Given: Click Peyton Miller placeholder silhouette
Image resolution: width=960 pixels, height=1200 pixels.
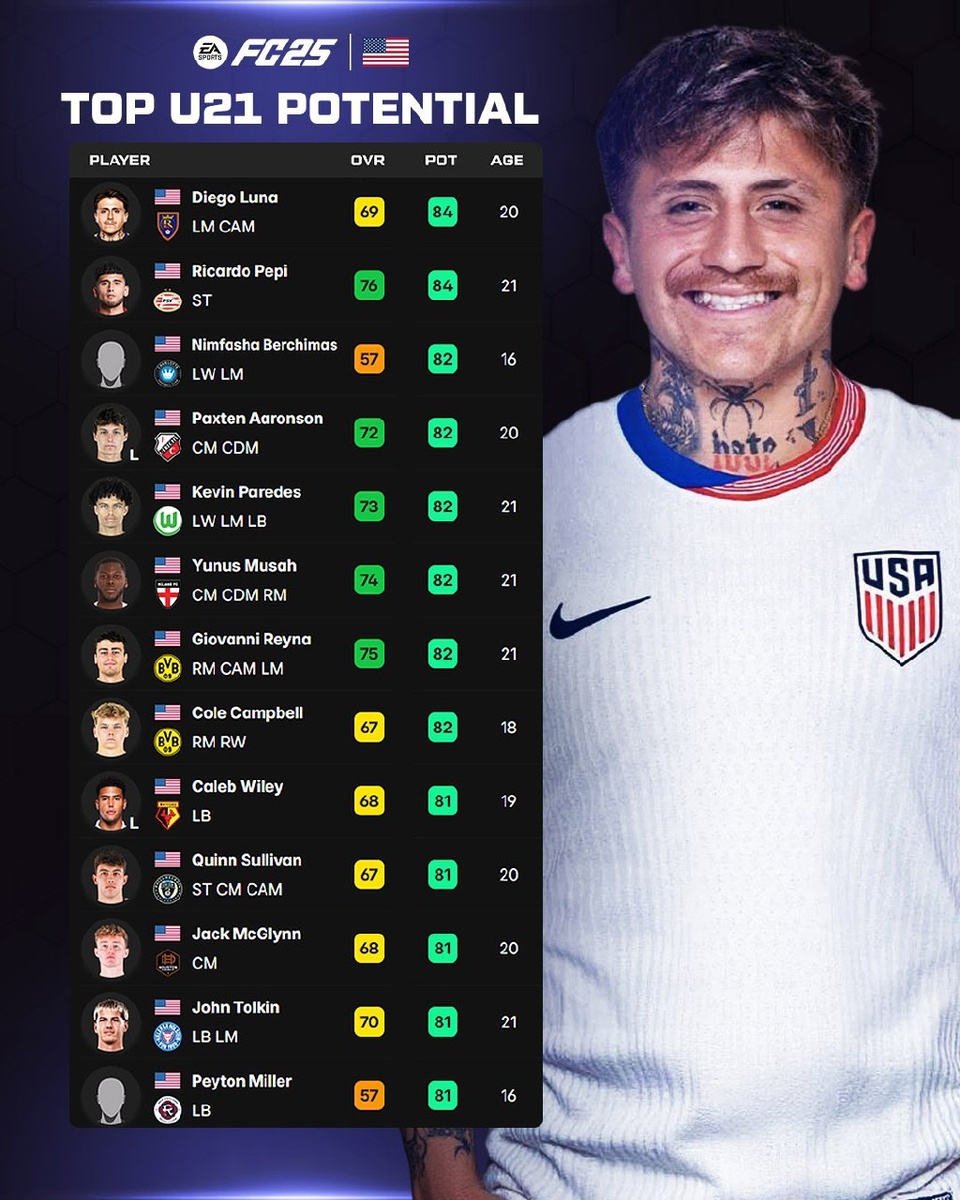Looking at the screenshot, I should click(111, 1095).
